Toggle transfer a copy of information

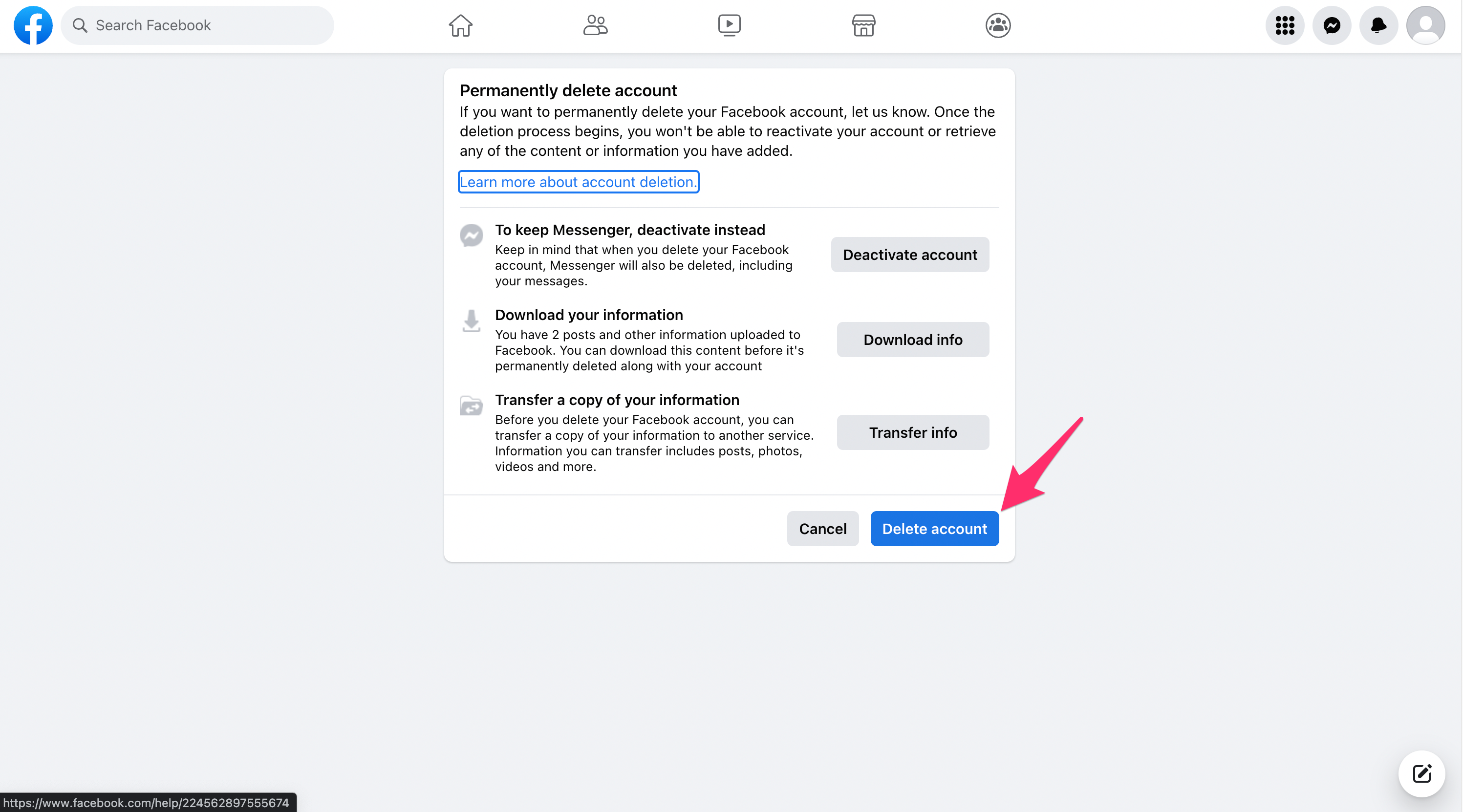pyautogui.click(x=912, y=432)
